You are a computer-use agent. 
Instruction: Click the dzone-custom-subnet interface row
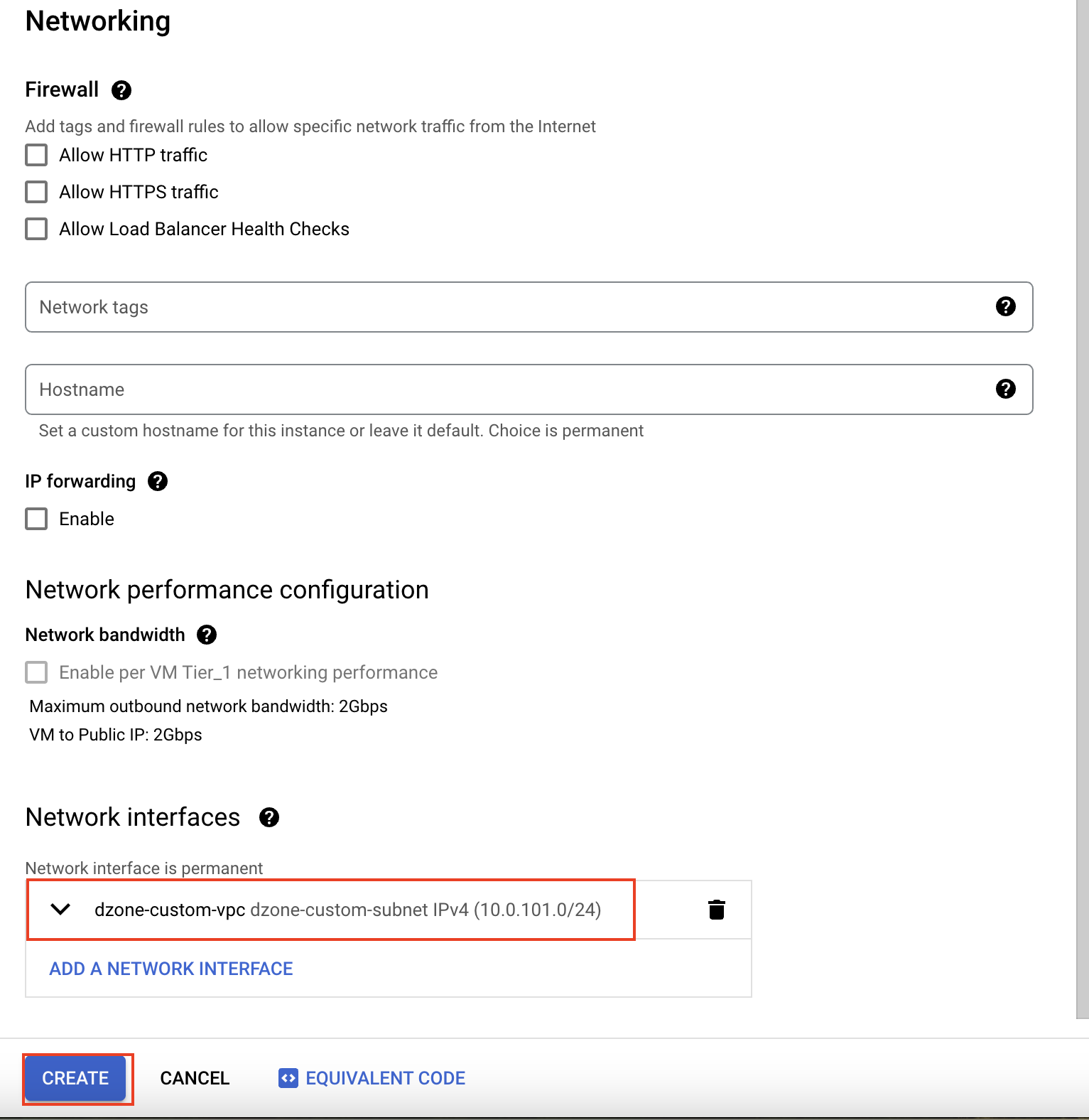[x=348, y=910]
